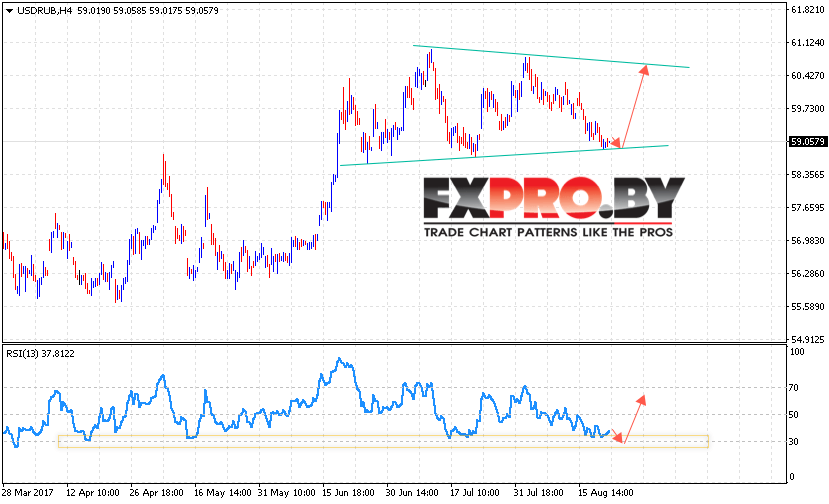Click the 16 May 14:00 time label

tap(223, 493)
